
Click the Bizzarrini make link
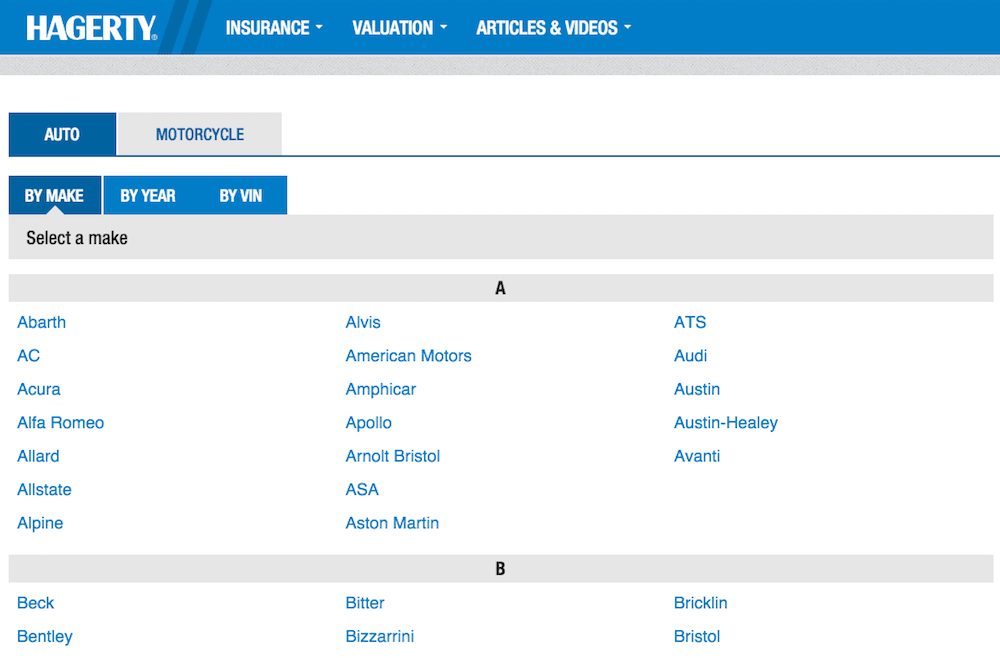(379, 636)
